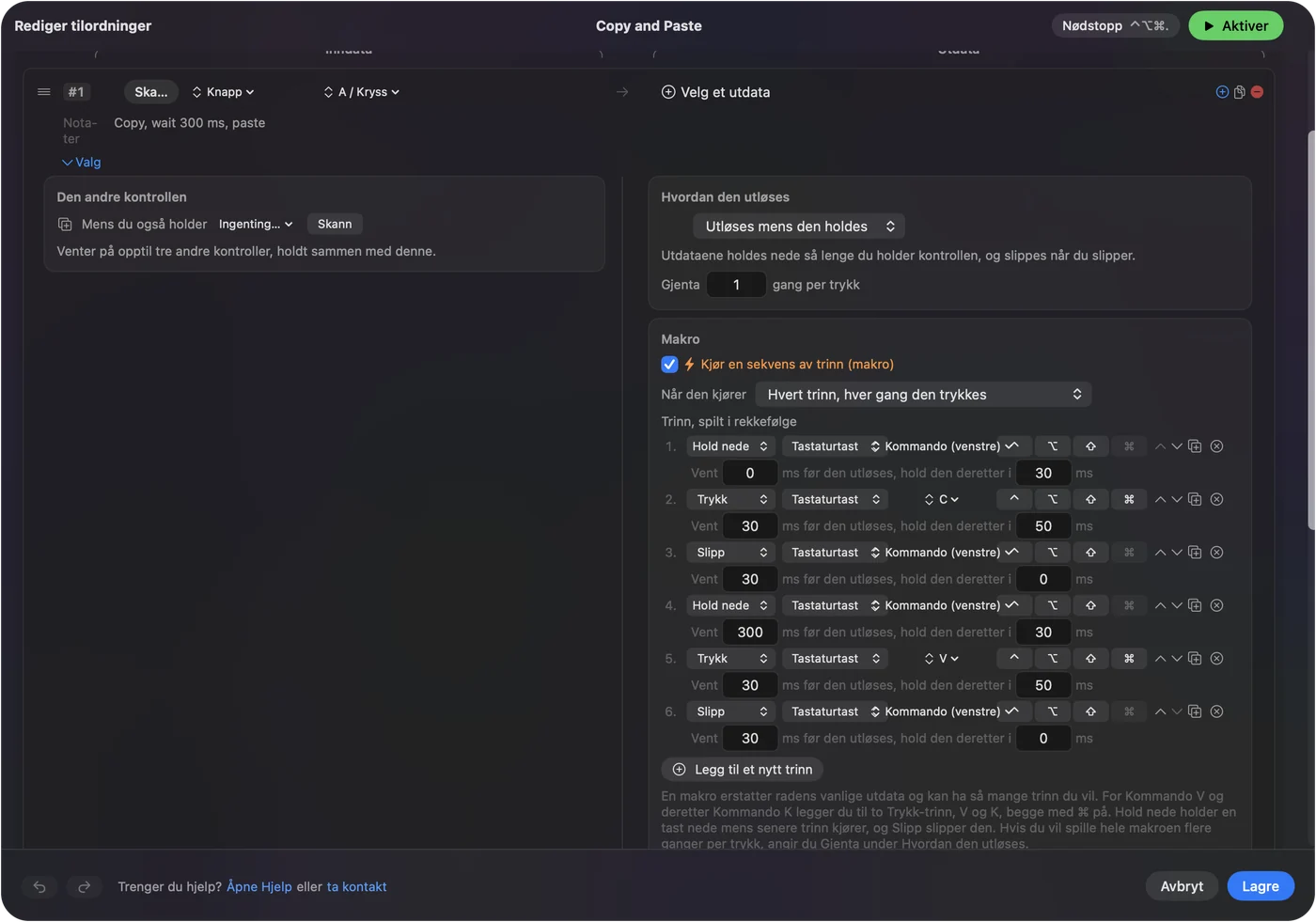Screen dimensions: 1316x922
Task: Click the add-control icon beside Mens du også holder
Action: pyautogui.click(x=65, y=225)
